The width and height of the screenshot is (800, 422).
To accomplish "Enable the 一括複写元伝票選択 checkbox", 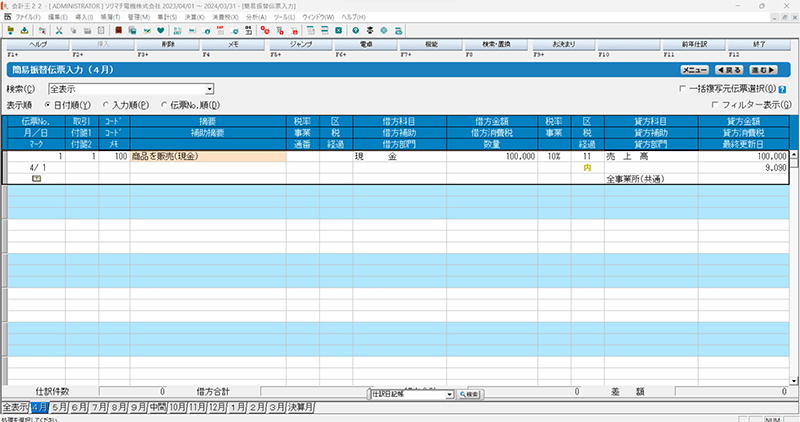I will pyautogui.click(x=683, y=89).
